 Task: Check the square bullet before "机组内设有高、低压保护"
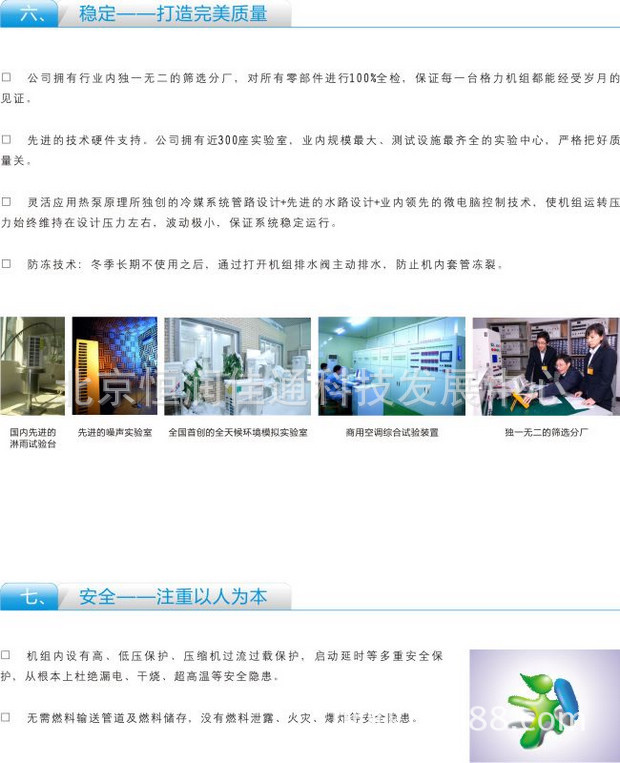tap(7, 655)
